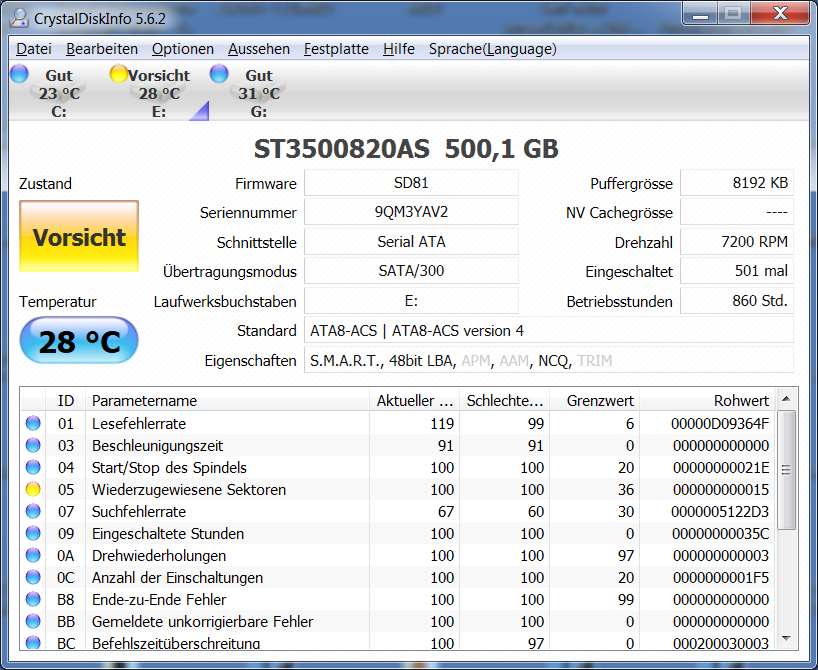This screenshot has width=818, height=670.
Task: Open the Hilfe menu
Action: tap(399, 49)
